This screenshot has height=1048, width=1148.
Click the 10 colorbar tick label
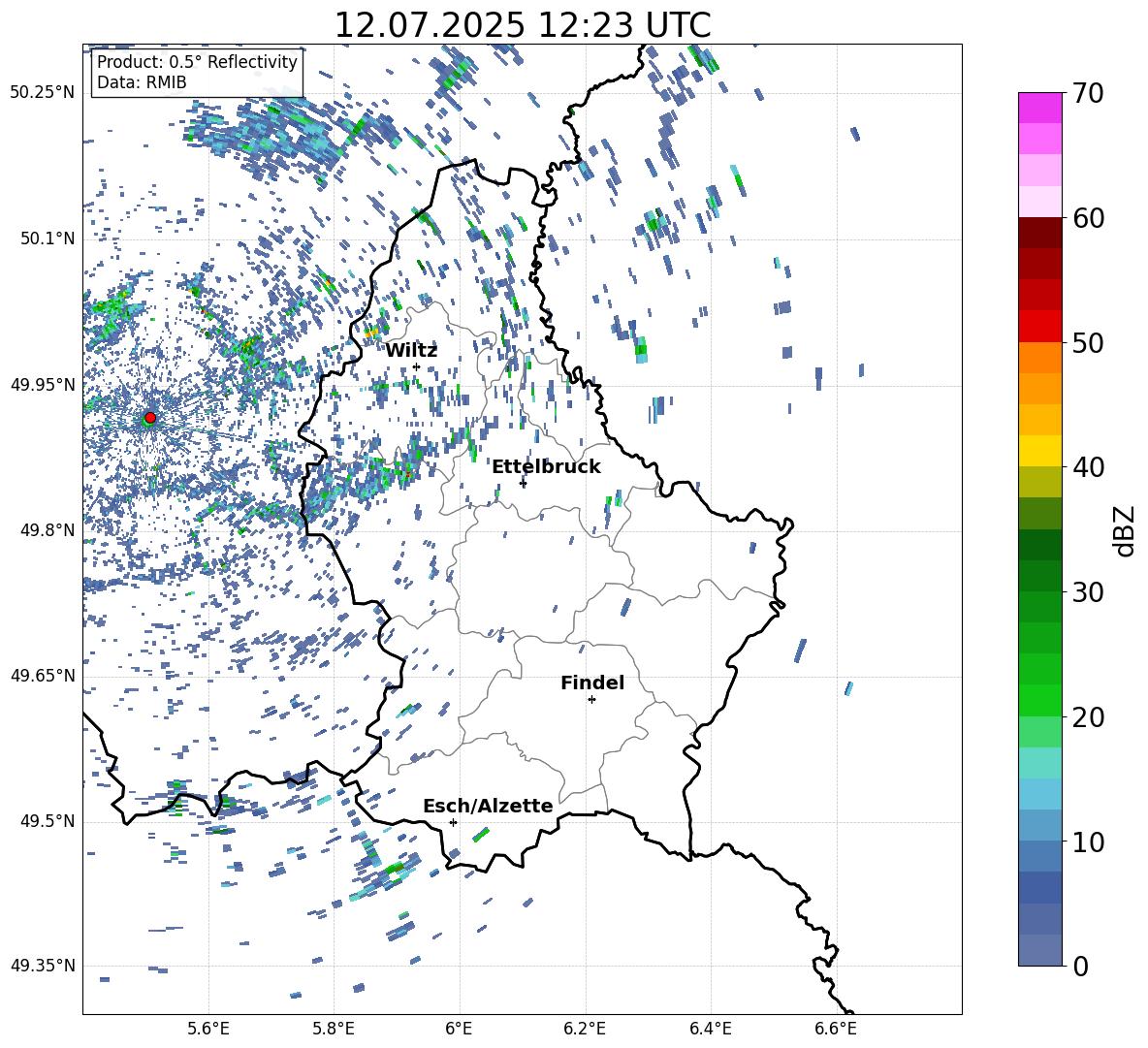click(1088, 842)
